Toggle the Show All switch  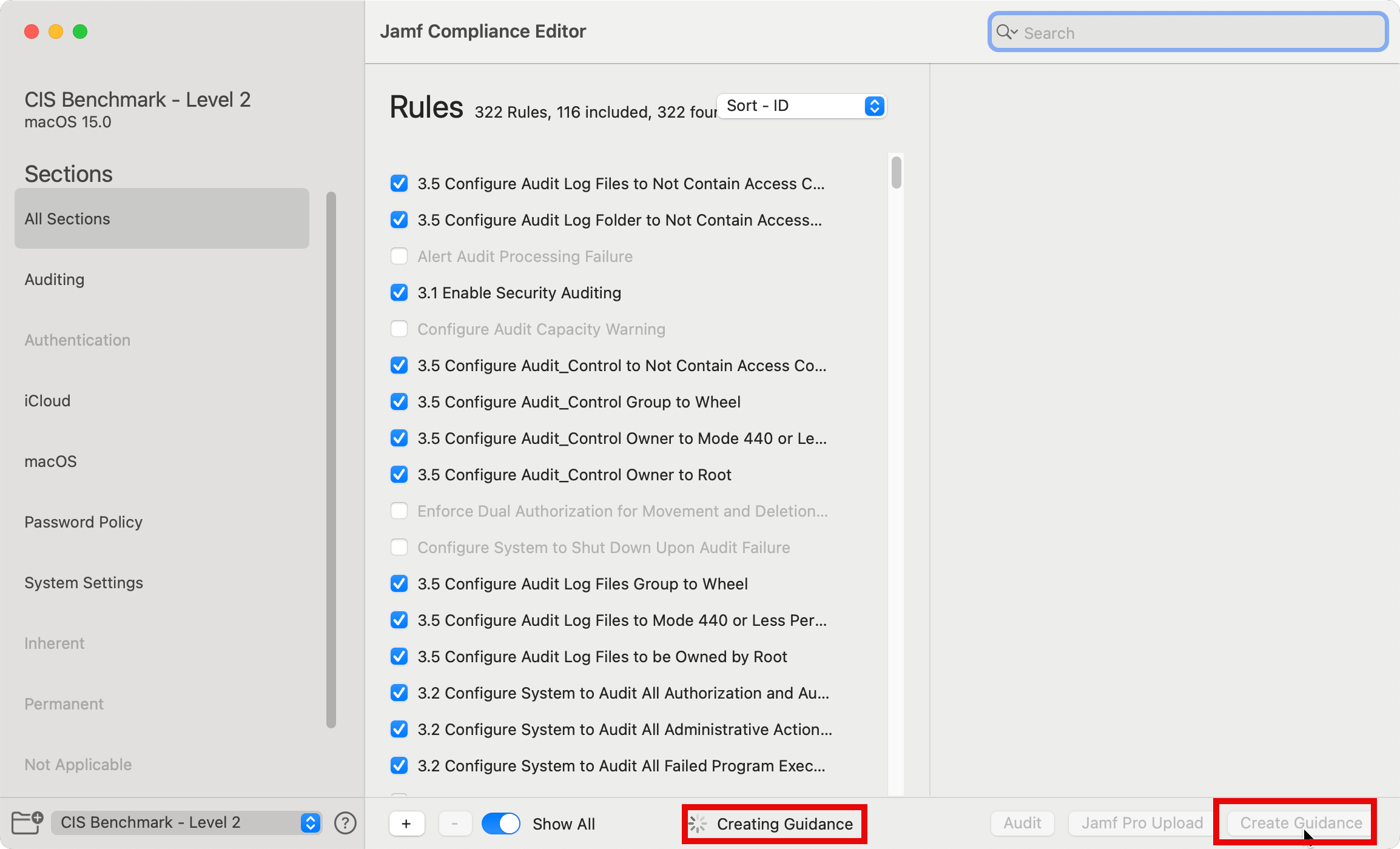500,824
